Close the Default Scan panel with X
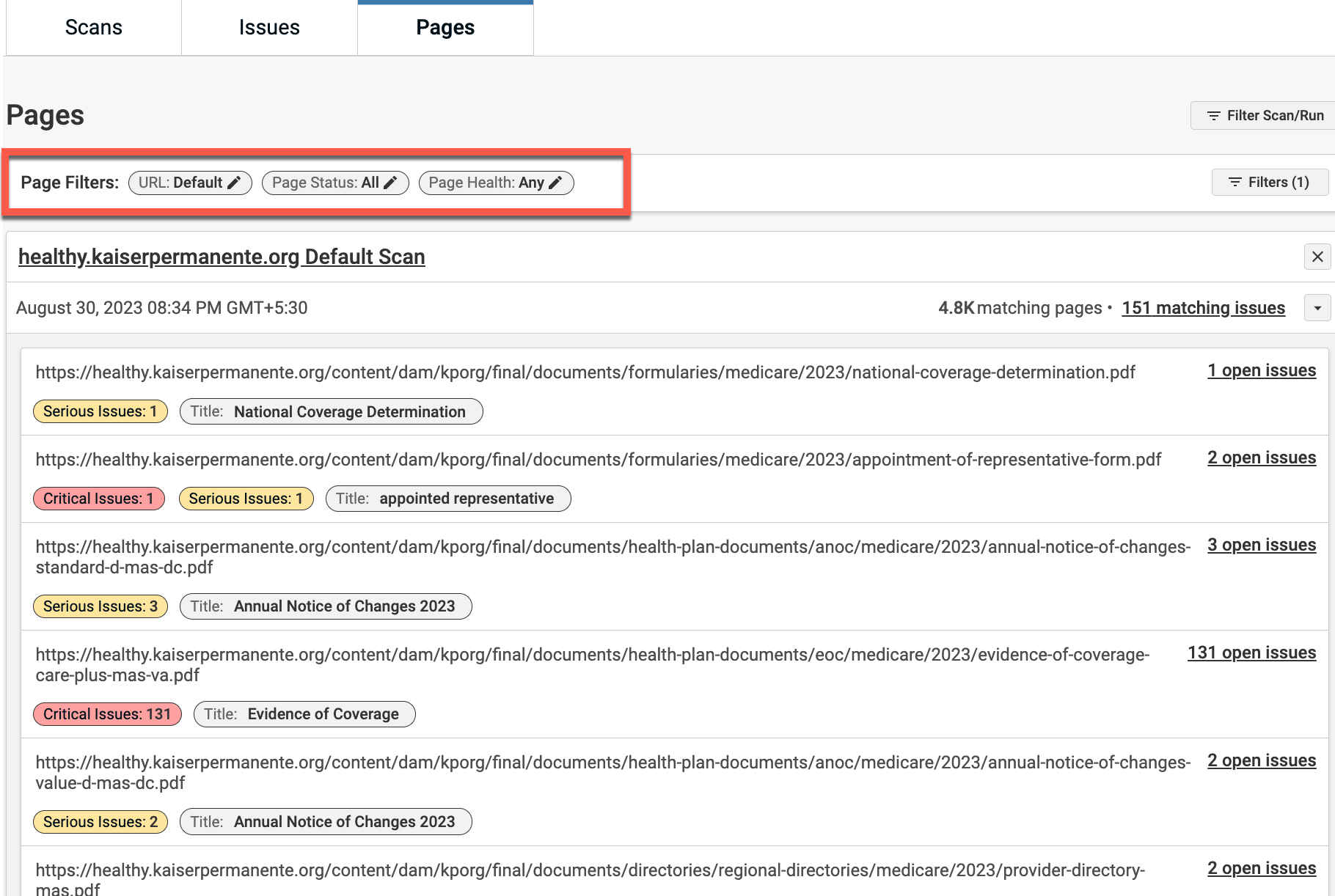The height and width of the screenshot is (896, 1335). click(x=1317, y=257)
